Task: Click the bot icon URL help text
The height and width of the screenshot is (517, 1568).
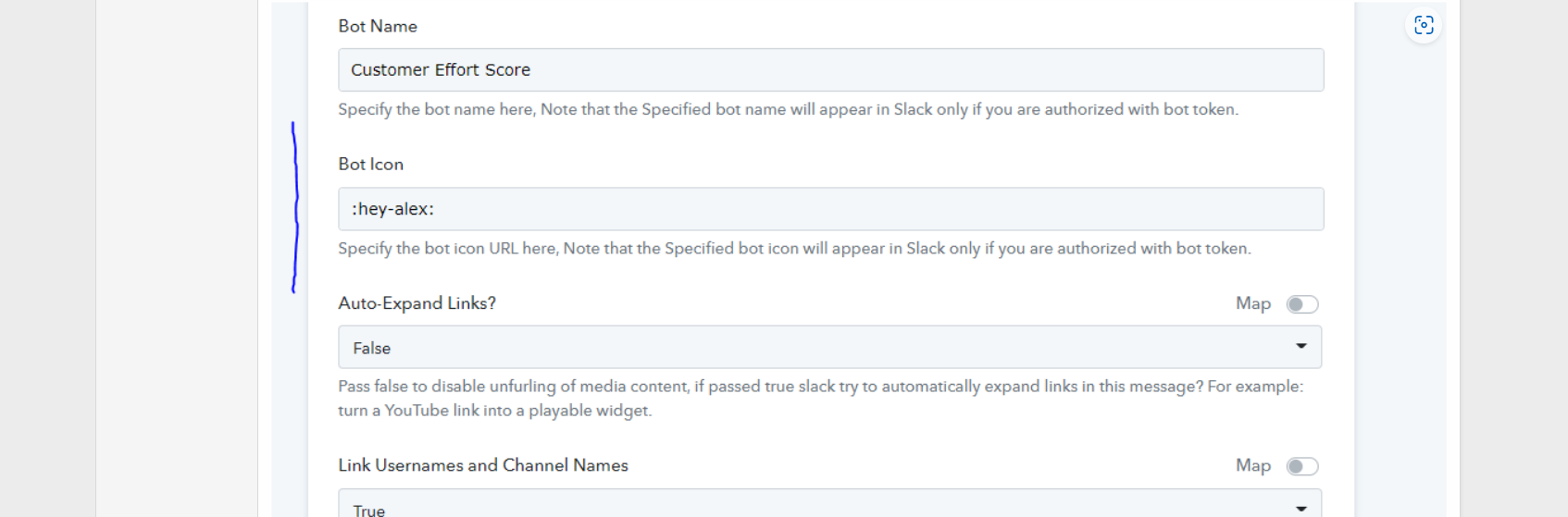Action: coord(794,248)
